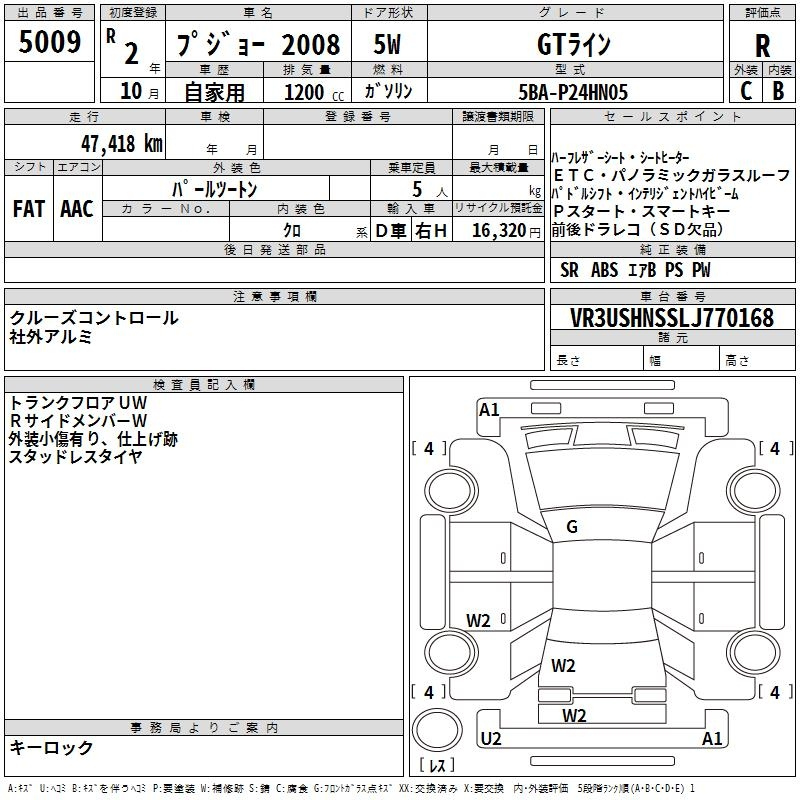The height and width of the screenshot is (800, 800).
Task: Select vehicle history 自家用
Action: [214, 92]
